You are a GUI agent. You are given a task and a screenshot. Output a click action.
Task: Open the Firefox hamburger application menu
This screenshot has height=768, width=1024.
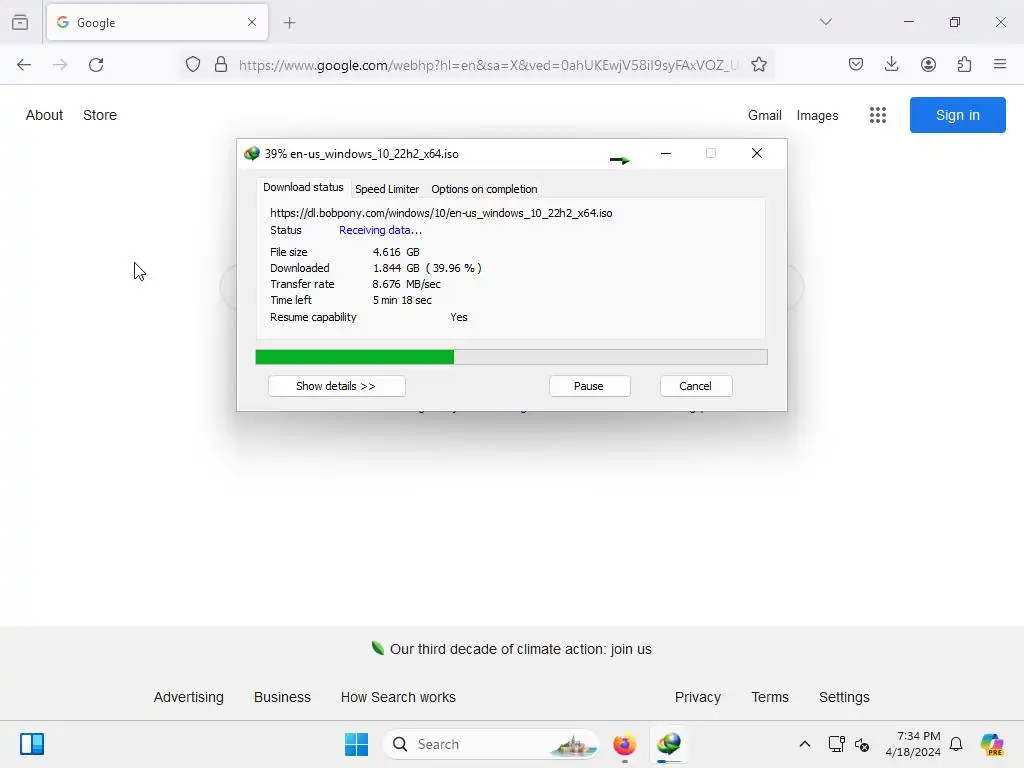[1000, 64]
